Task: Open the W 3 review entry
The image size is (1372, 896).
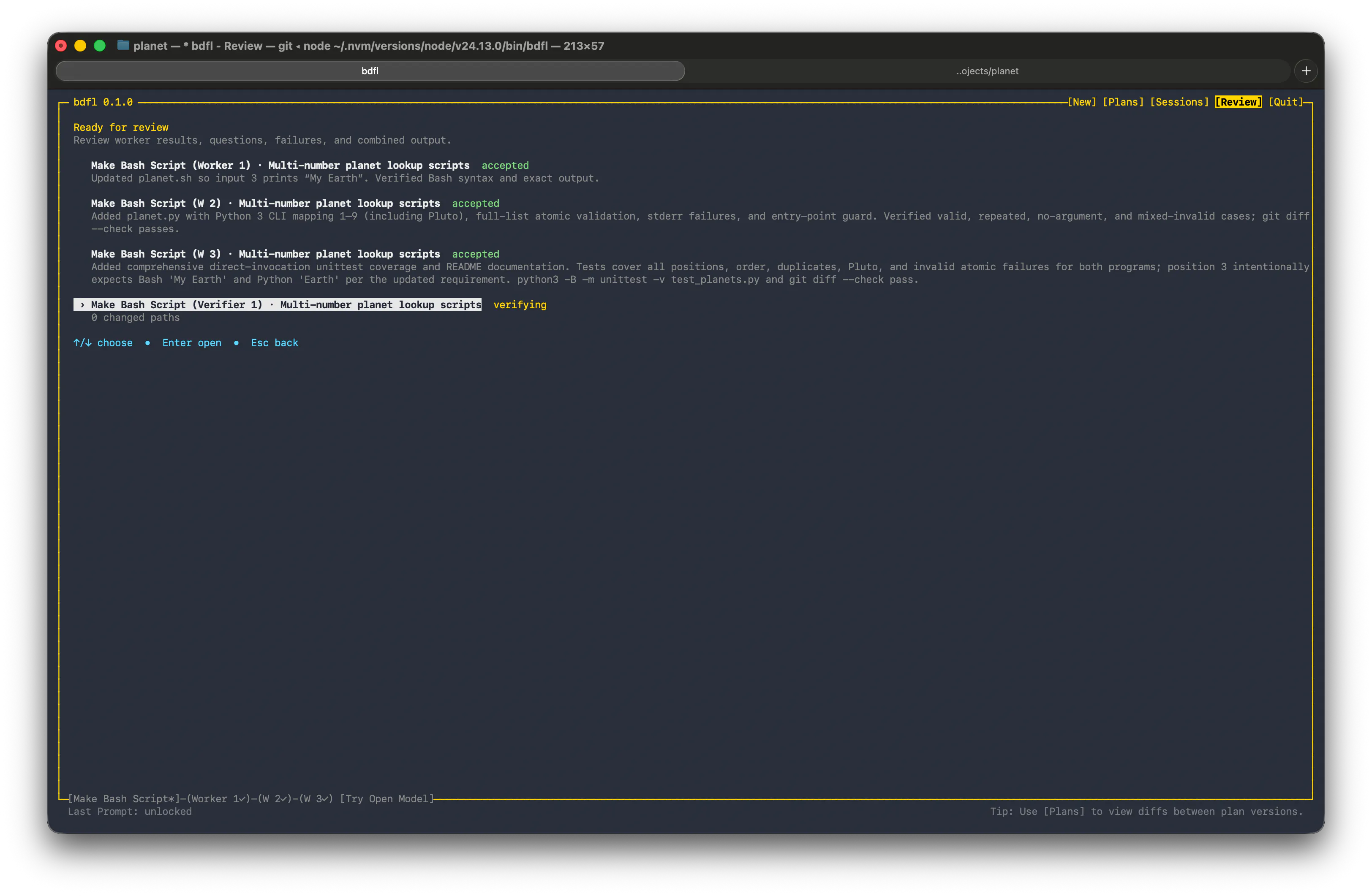Action: (x=265, y=254)
